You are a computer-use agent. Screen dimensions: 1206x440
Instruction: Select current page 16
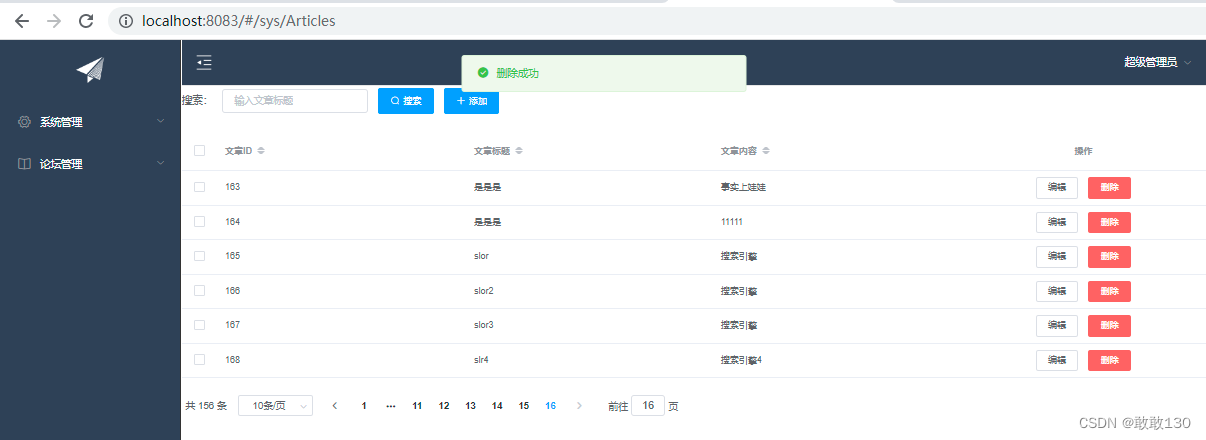point(551,406)
